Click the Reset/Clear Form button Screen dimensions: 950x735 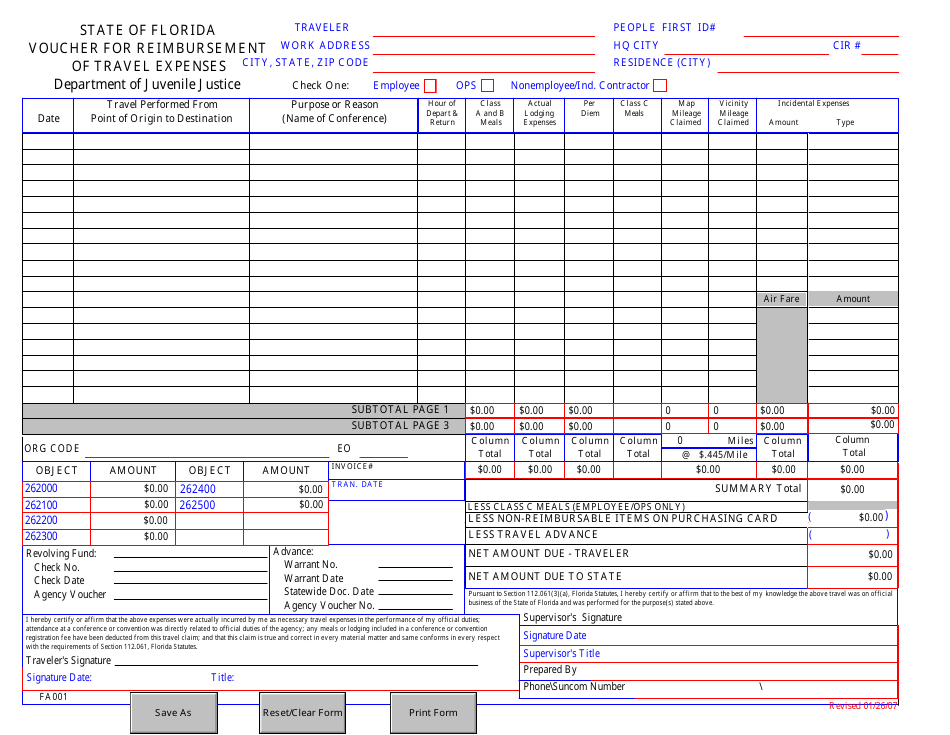coord(302,712)
